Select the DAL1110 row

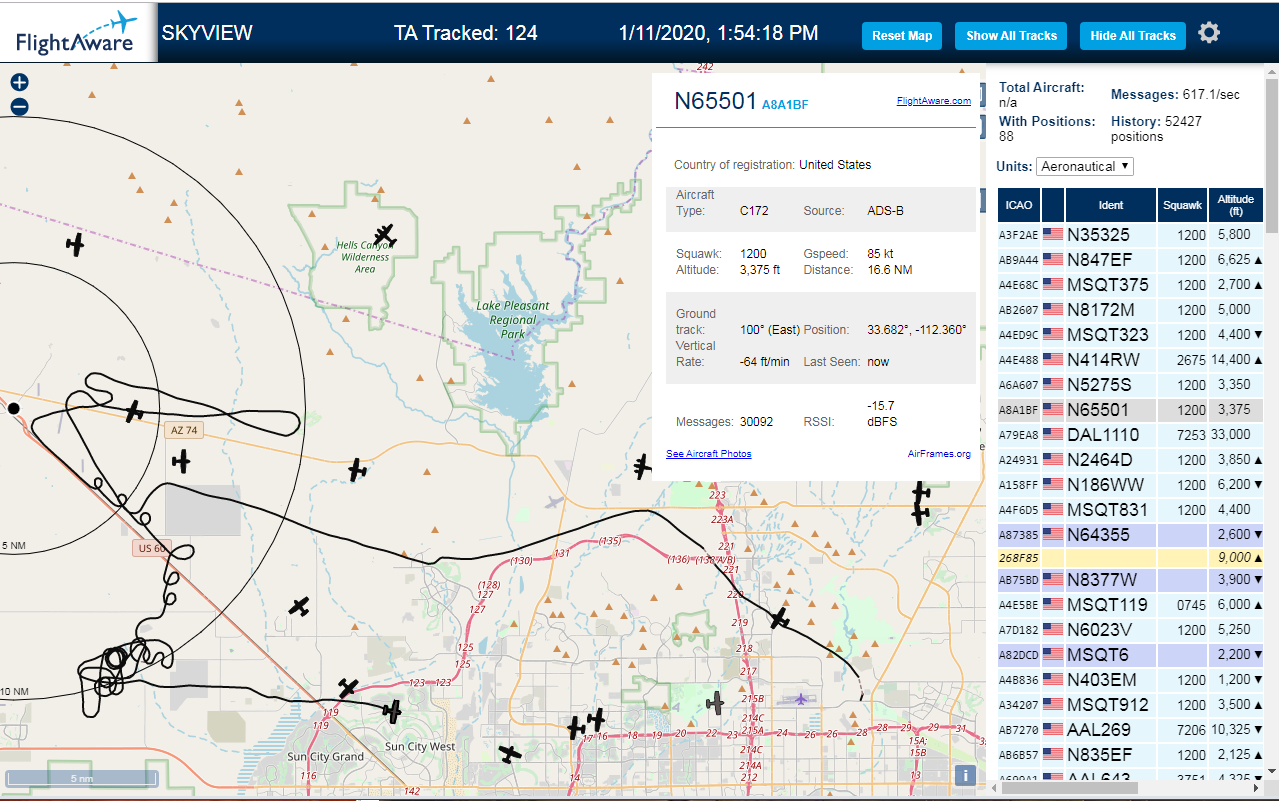point(1131,434)
